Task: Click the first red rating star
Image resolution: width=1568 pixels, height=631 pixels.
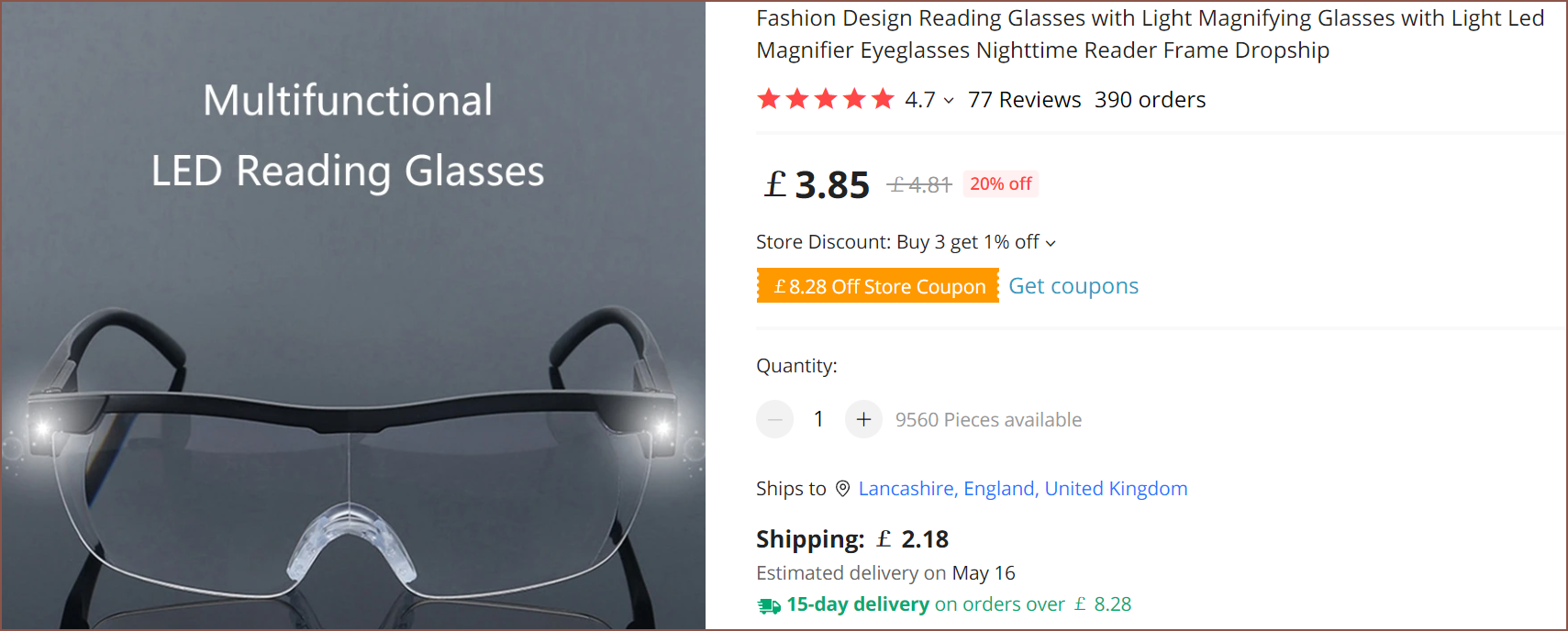Action: tap(768, 99)
